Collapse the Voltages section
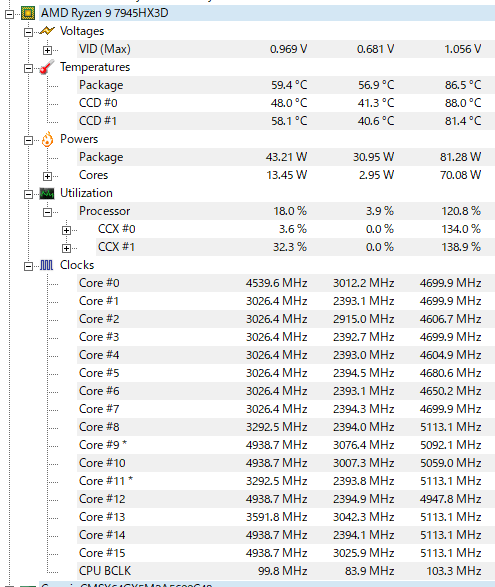The image size is (495, 587). 28,32
